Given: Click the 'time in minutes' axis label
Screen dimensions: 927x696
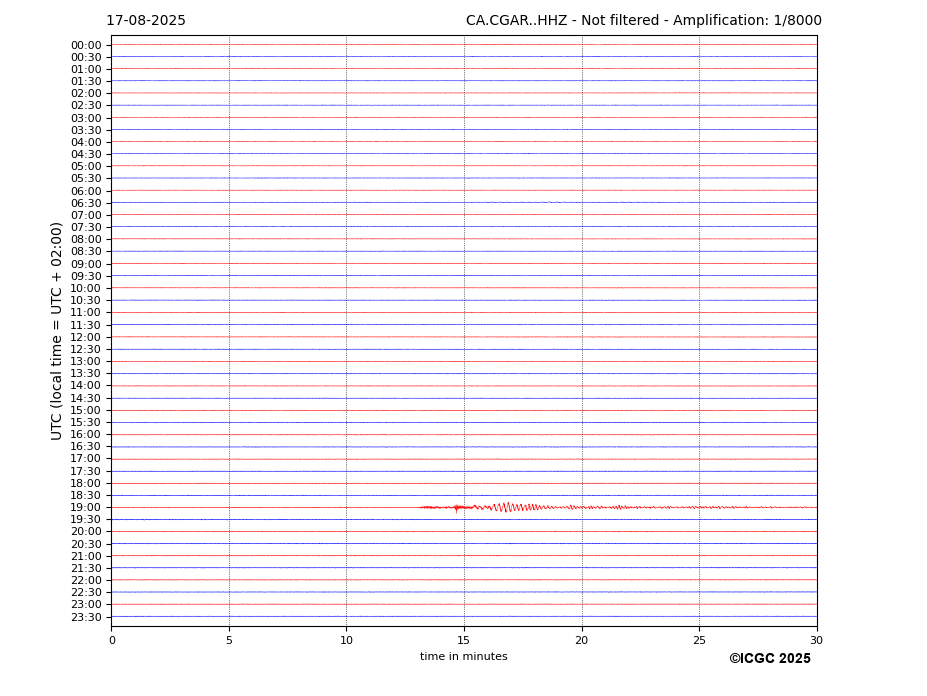Looking at the screenshot, I should tap(464, 656).
